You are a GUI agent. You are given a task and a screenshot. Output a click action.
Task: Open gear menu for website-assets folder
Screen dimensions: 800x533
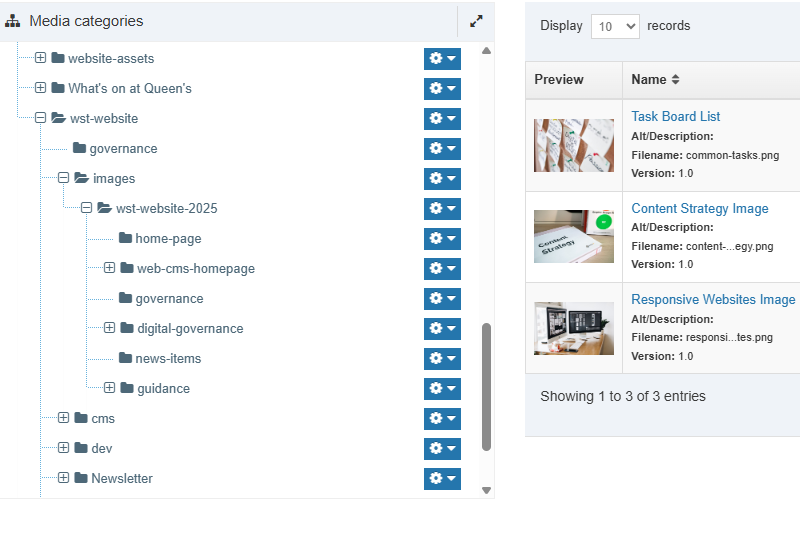(442, 59)
